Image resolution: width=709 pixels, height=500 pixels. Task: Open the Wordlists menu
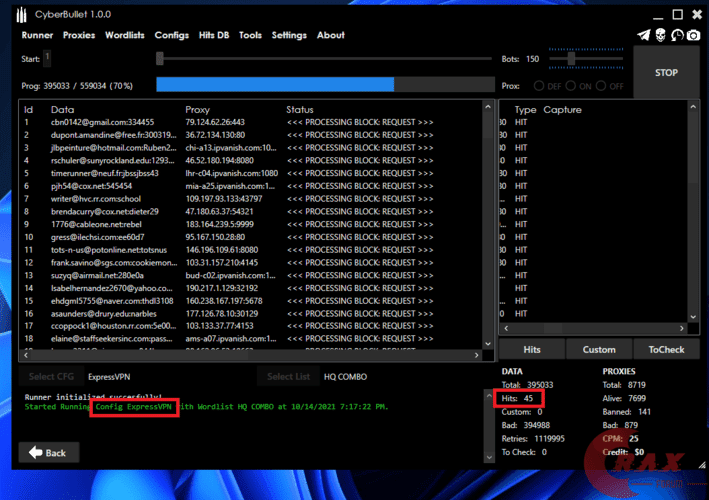coord(125,35)
